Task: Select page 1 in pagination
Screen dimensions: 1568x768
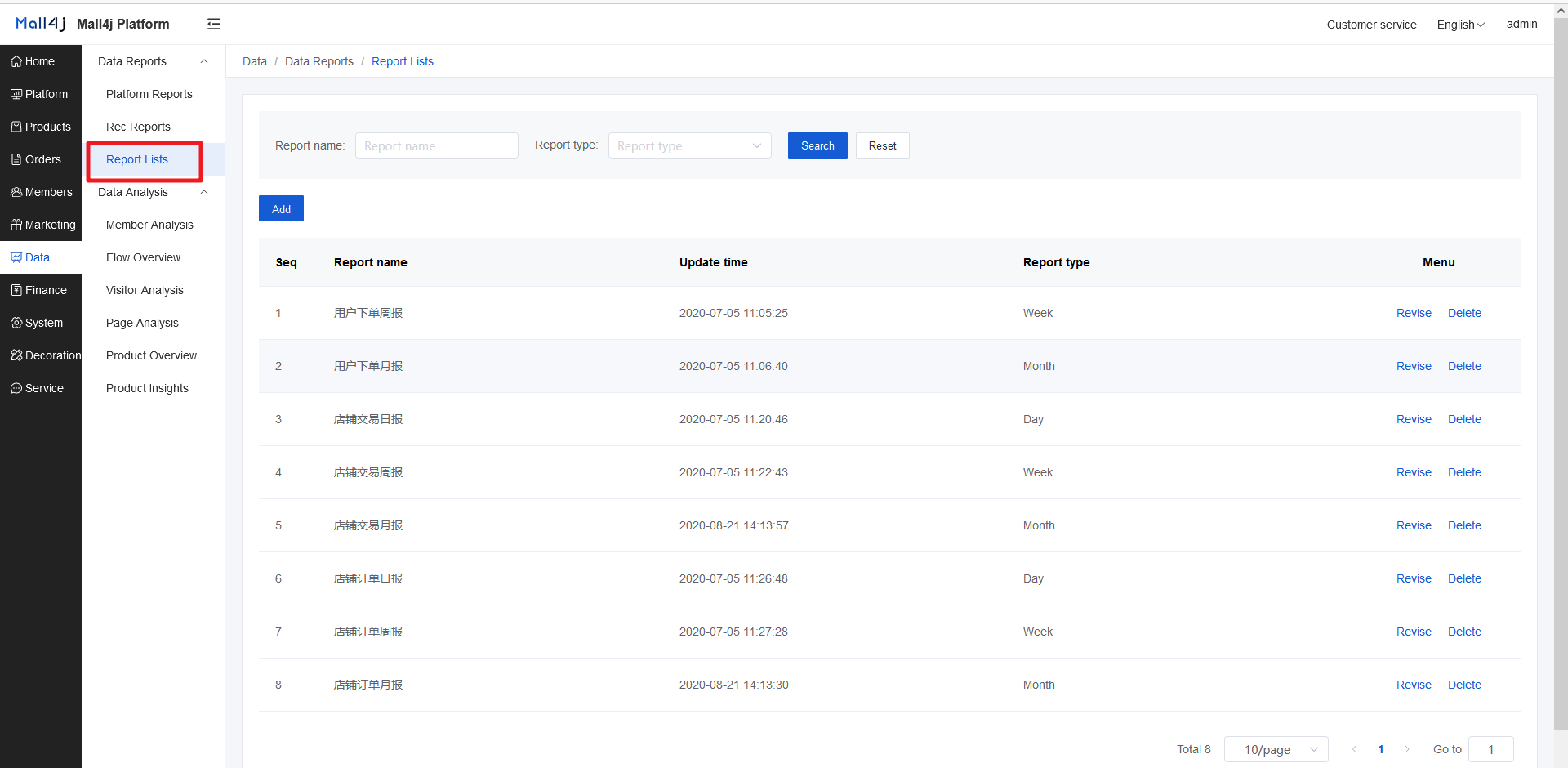Action: point(1381,749)
